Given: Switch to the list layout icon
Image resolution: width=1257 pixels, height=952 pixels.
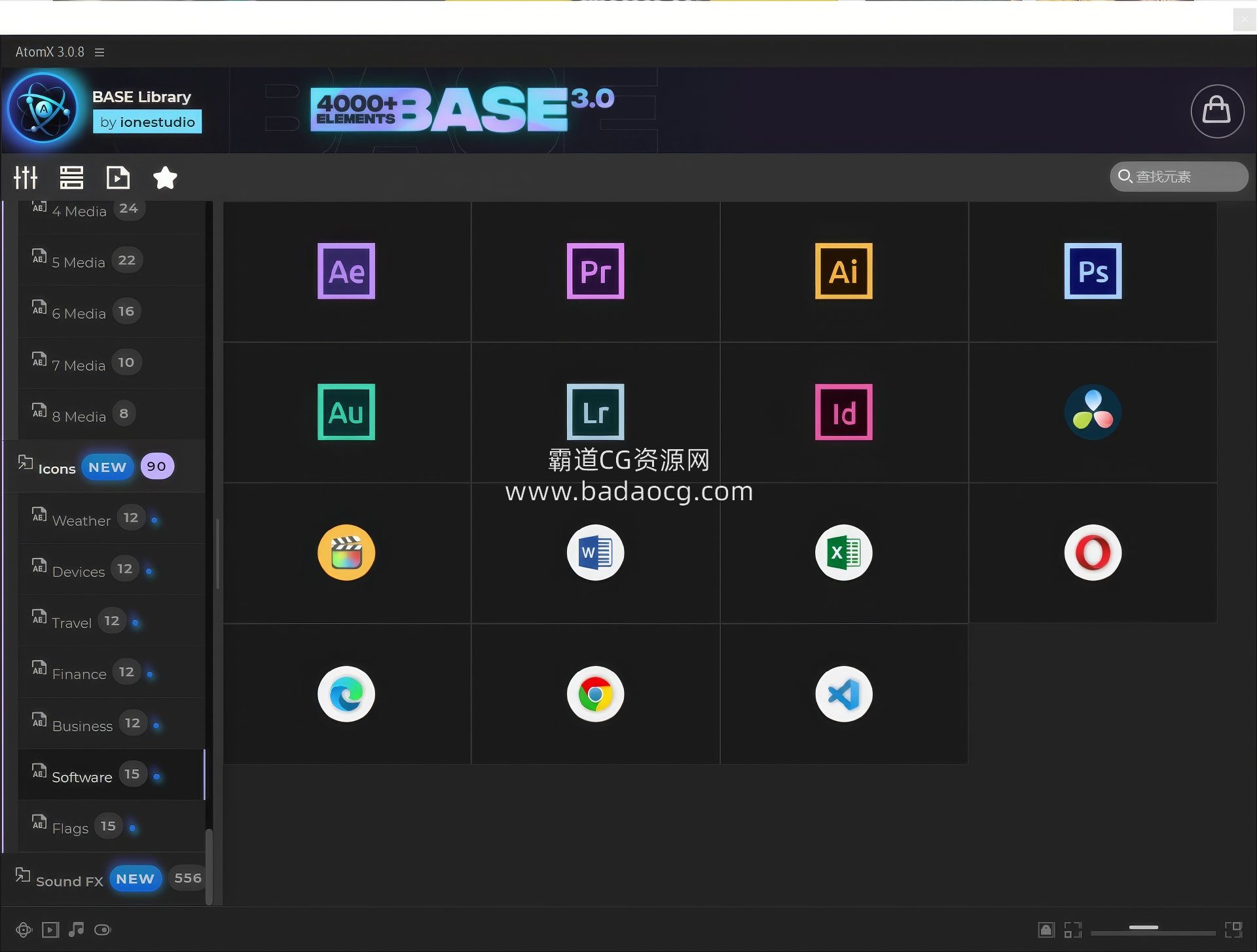Looking at the screenshot, I should pos(71,177).
